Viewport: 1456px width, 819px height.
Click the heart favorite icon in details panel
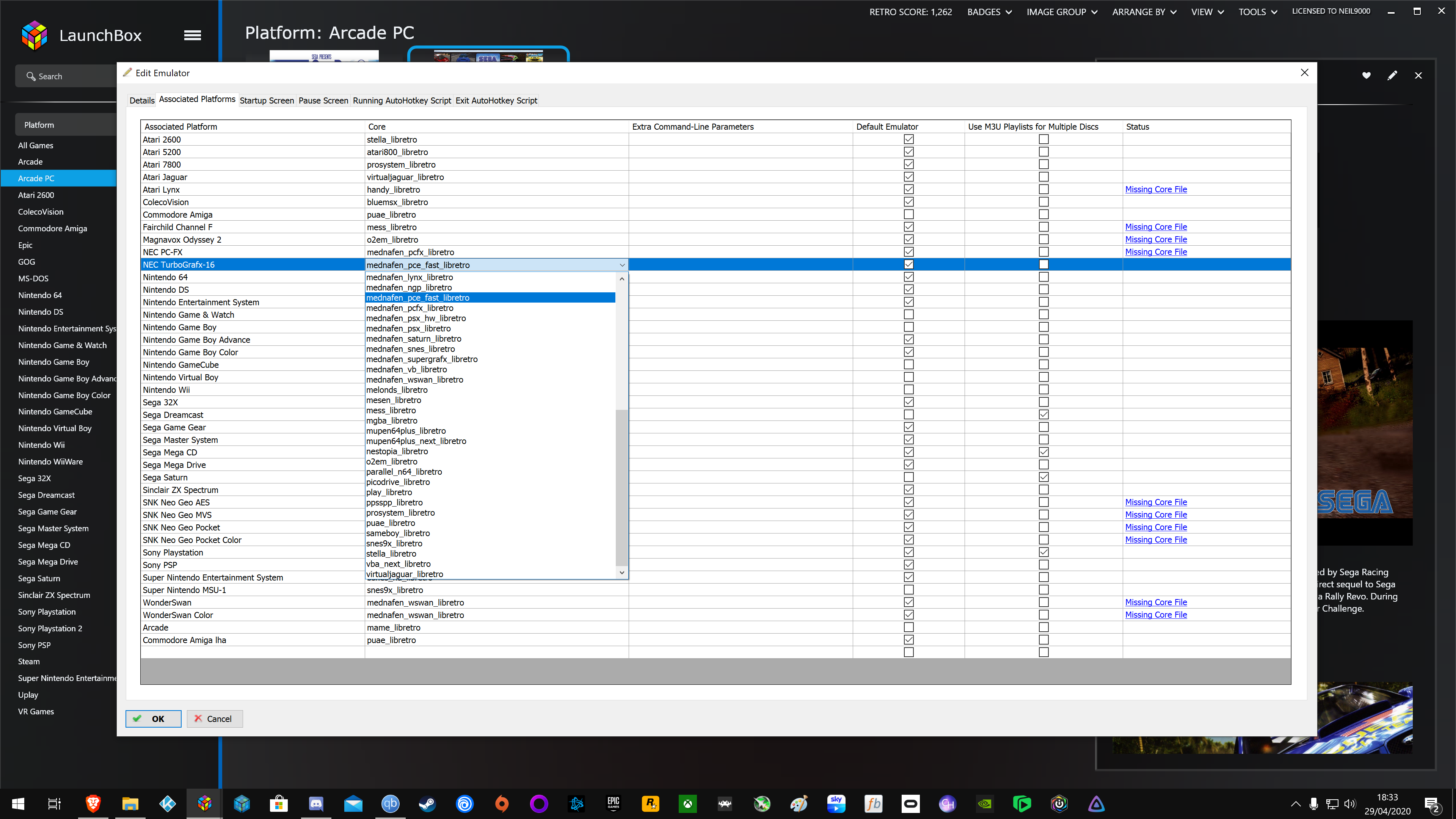click(x=1366, y=75)
